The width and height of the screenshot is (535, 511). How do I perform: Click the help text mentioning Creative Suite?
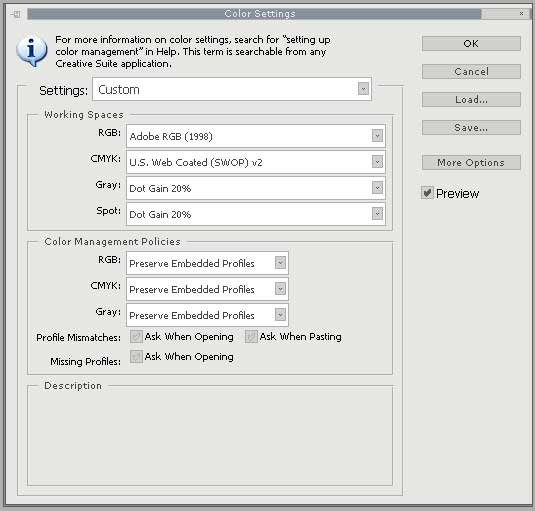pyautogui.click(x=193, y=52)
